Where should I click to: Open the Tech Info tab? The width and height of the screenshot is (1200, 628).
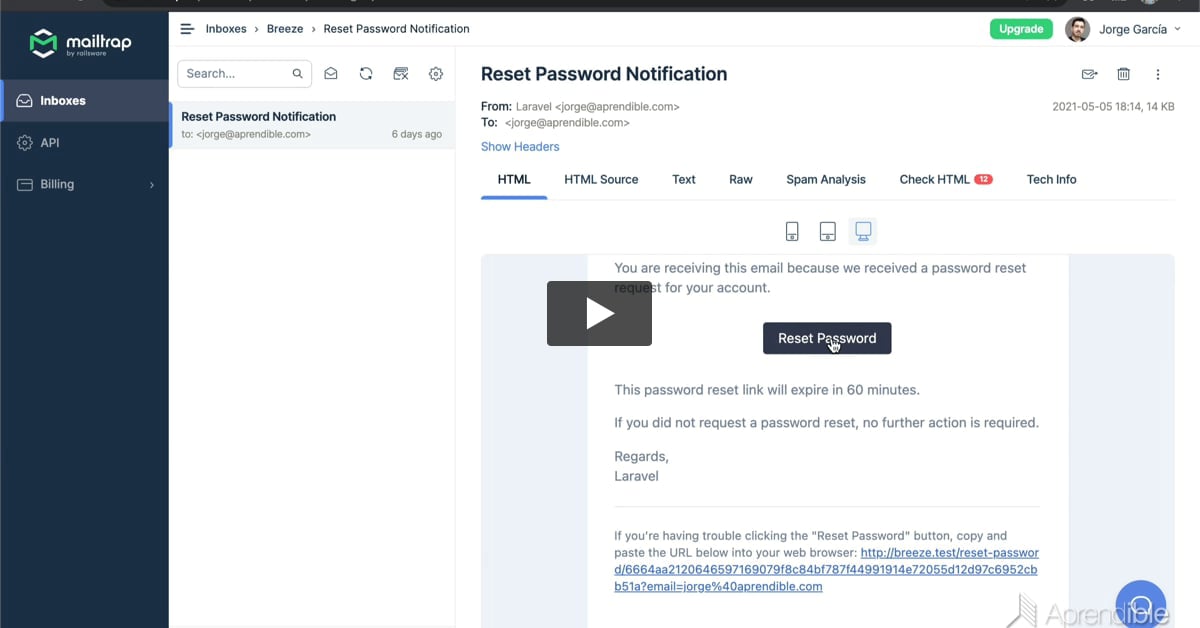click(x=1052, y=180)
